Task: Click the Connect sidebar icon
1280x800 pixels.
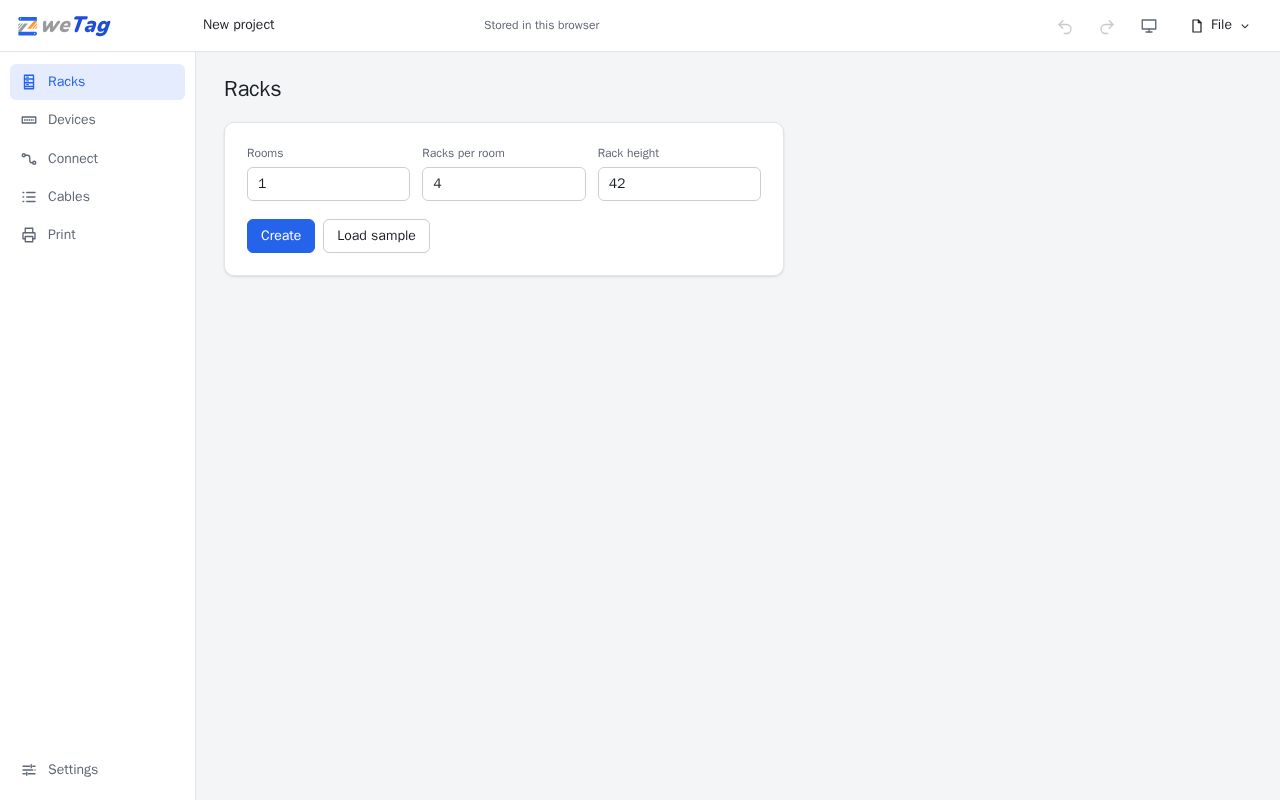Action: tap(29, 159)
